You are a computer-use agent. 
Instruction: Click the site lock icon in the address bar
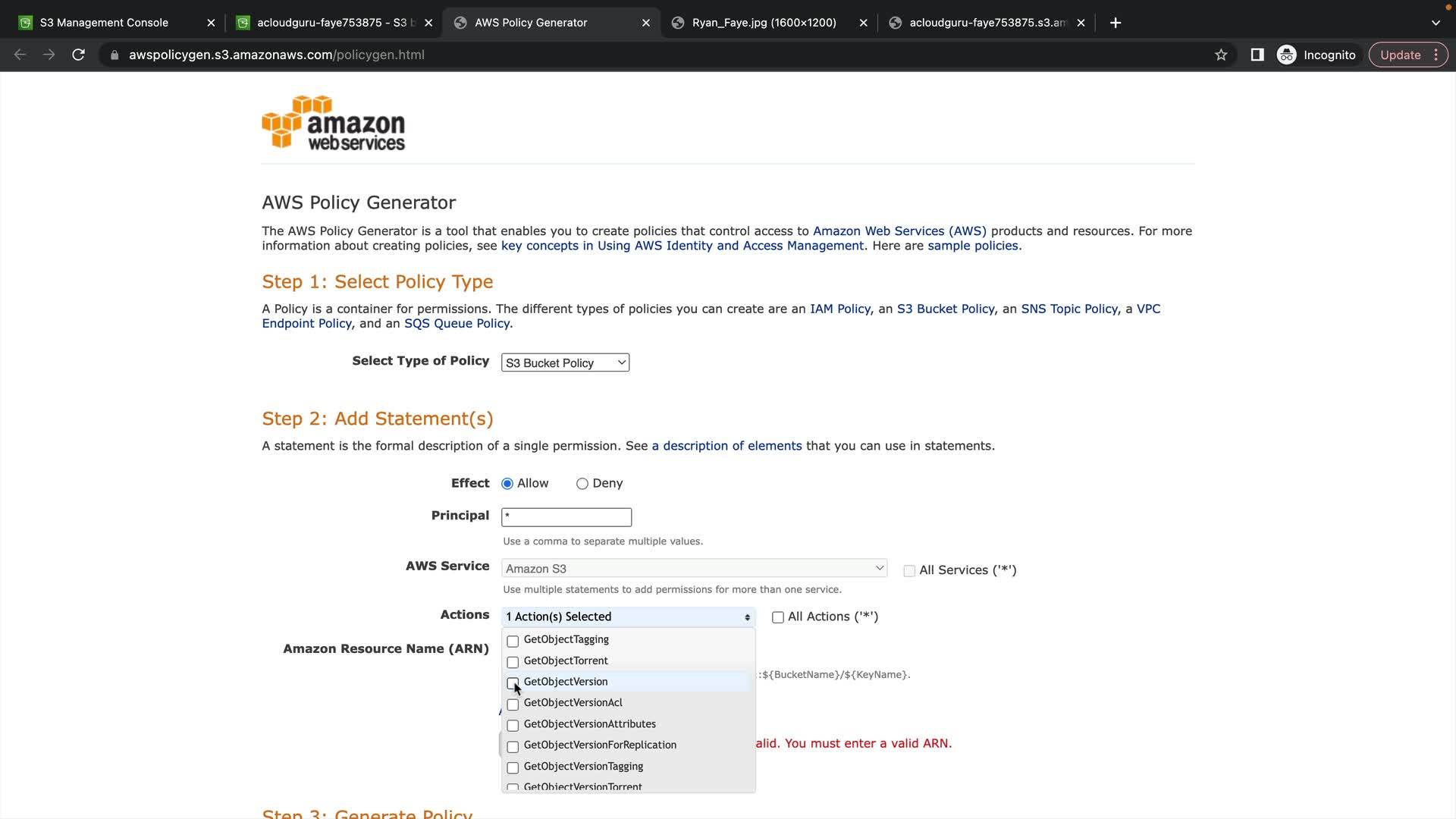[x=115, y=55]
